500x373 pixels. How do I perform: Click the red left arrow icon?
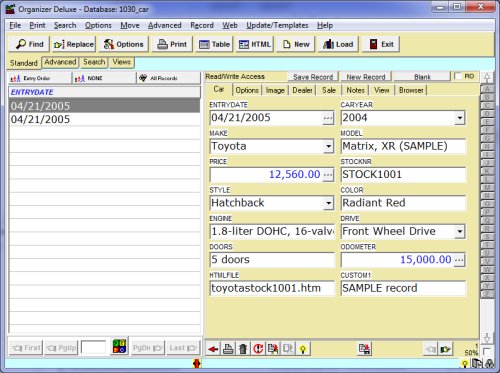tap(213, 349)
